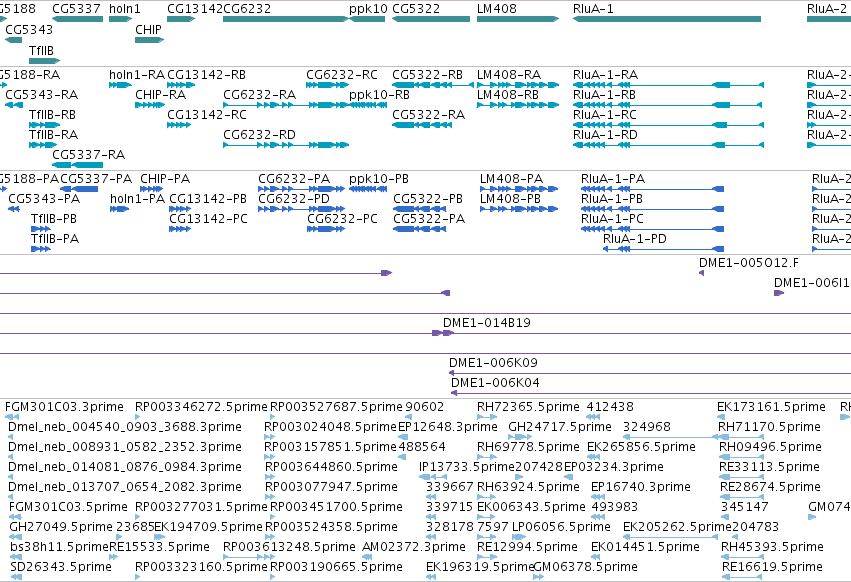Open BAC clone DME1-006K09
851x582 pixels.
[x=493, y=363]
